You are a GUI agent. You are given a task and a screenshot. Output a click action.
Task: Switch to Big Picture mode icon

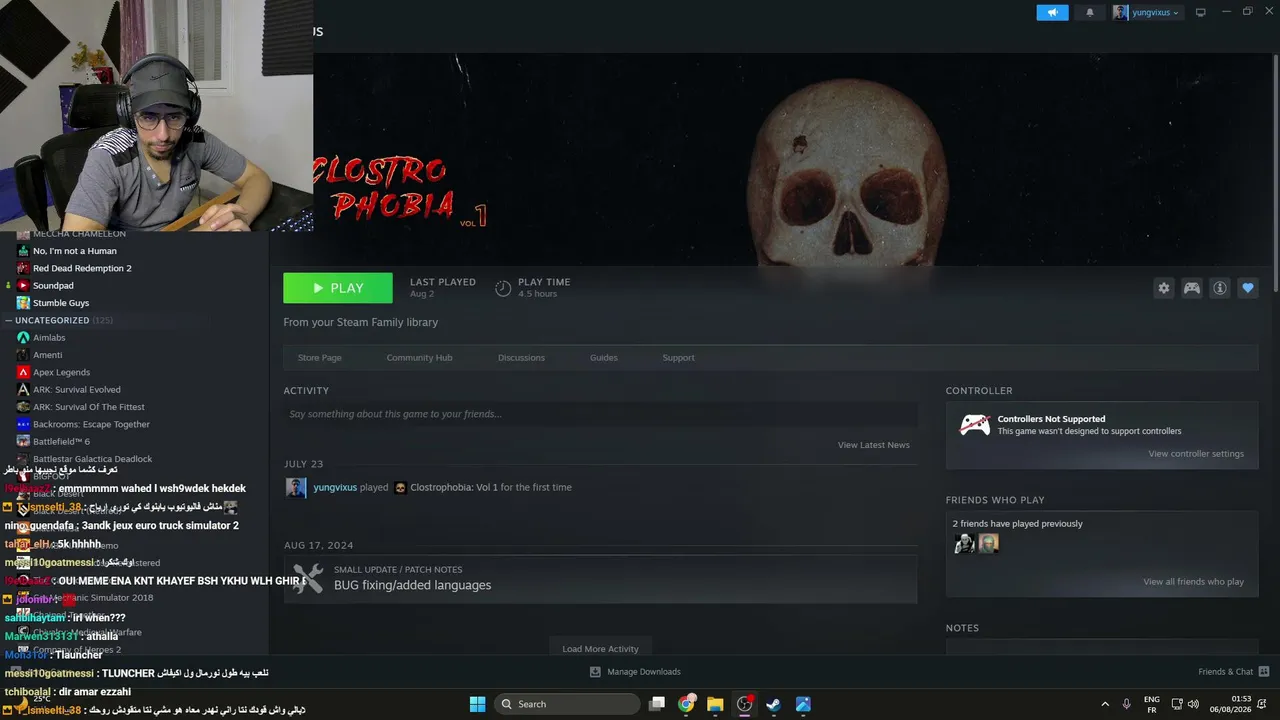point(1201,12)
